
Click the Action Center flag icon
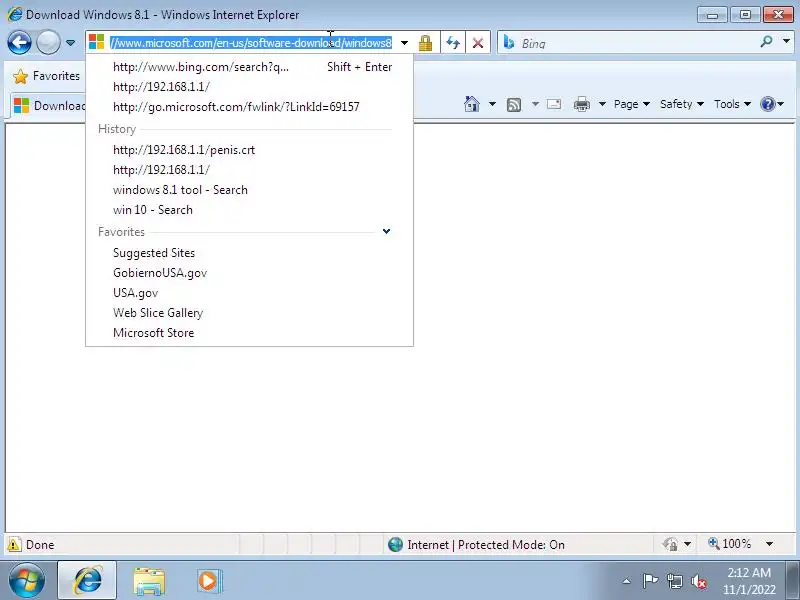[650, 581]
